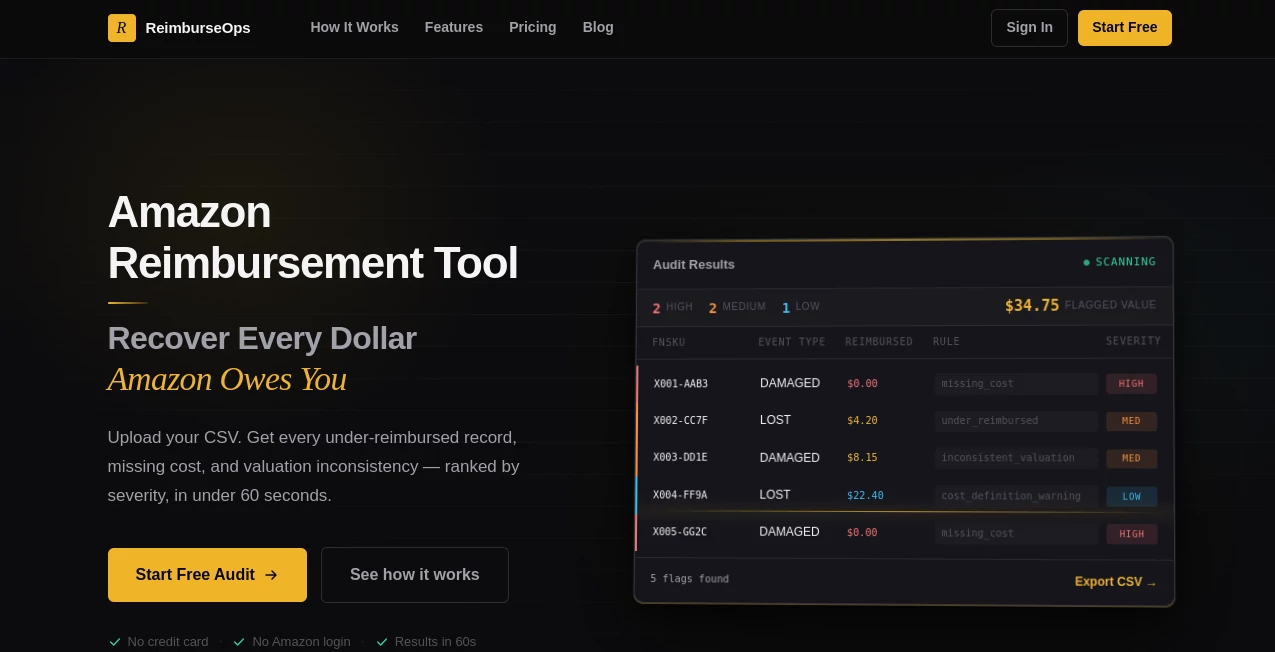Image resolution: width=1275 pixels, height=652 pixels.
Task: Click the green SCANNING status dot
Action: pos(1087,262)
